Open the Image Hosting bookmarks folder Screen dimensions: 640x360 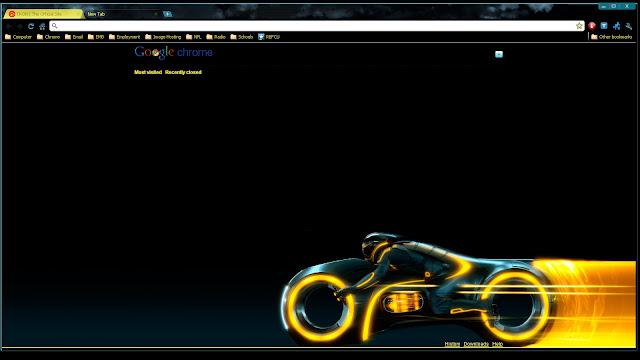(163, 37)
